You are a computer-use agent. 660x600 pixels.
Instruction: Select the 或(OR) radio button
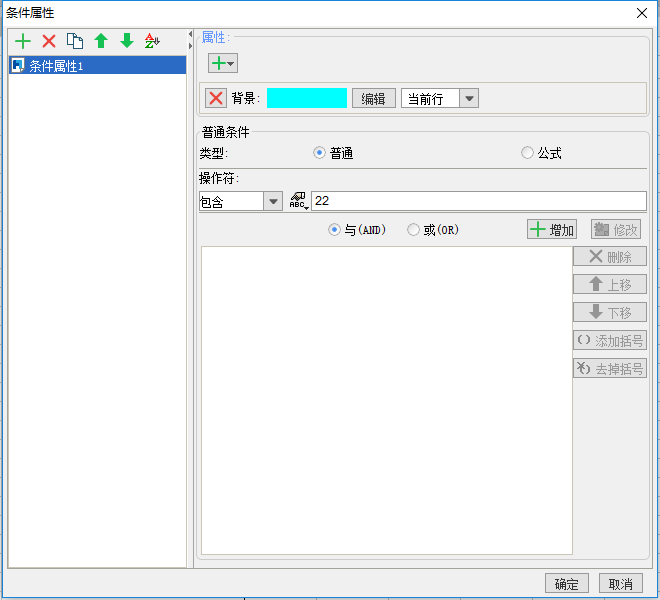tap(413, 229)
